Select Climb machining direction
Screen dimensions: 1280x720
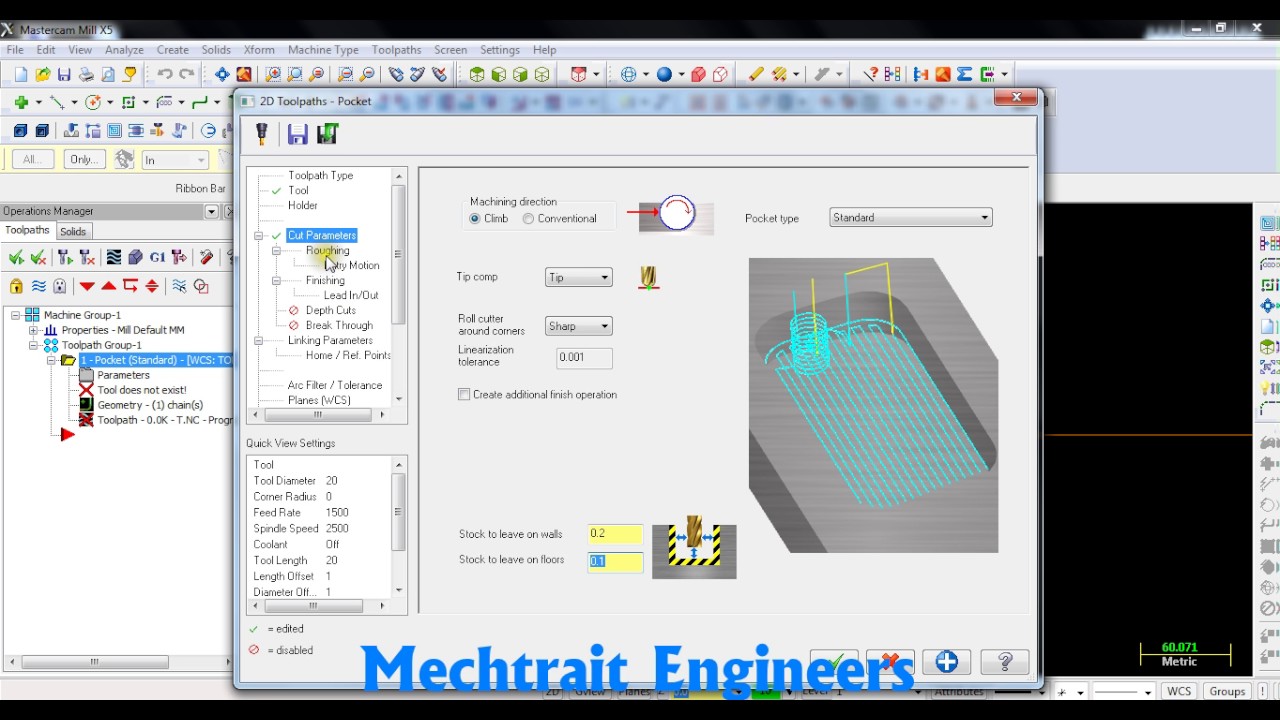click(475, 219)
